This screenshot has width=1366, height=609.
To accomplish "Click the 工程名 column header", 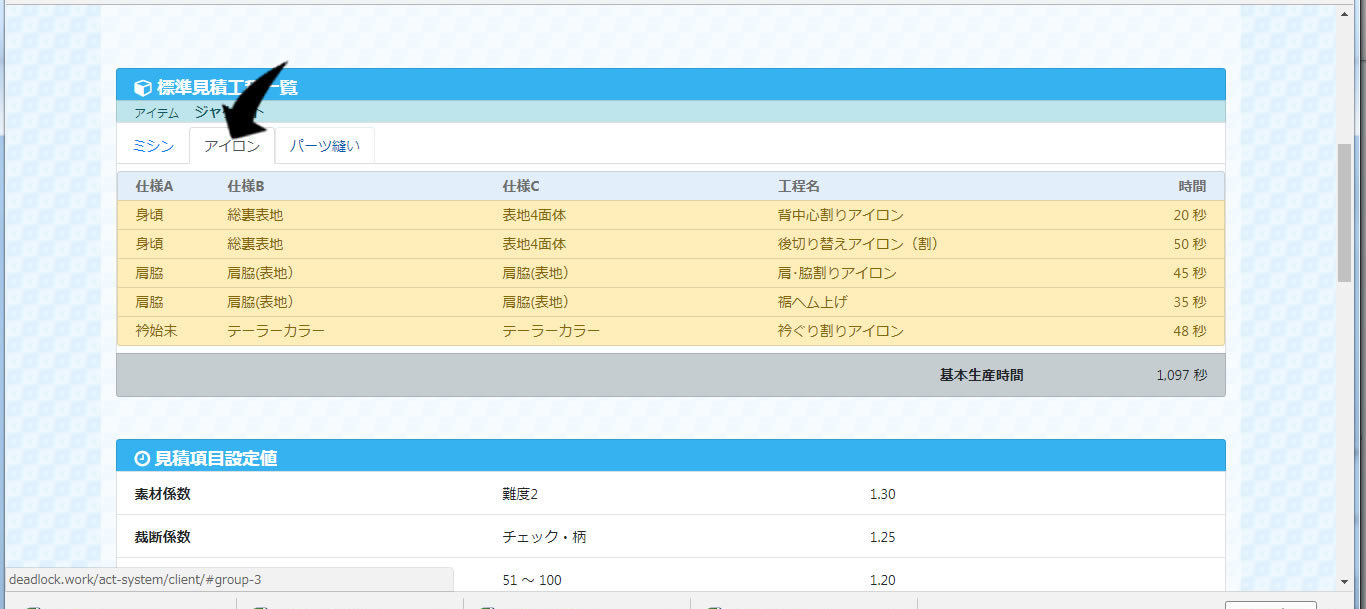I will (799, 186).
